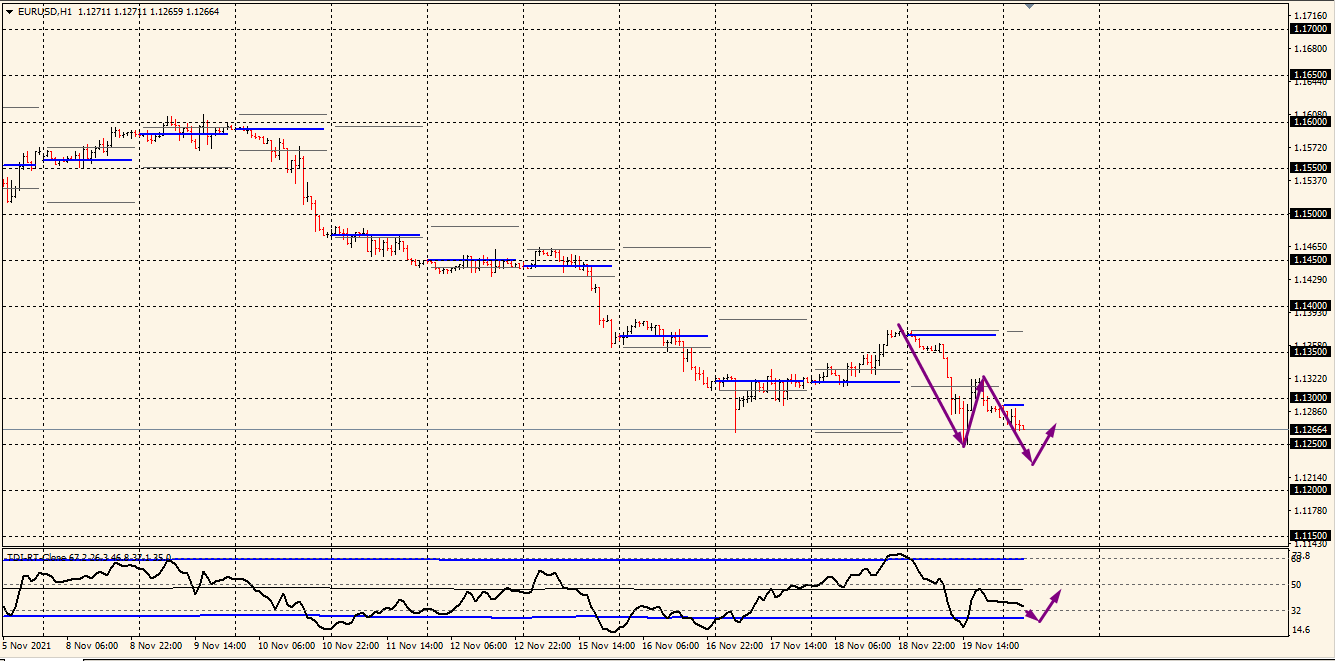Click the 10 Nov 22:00 time label
The height and width of the screenshot is (661, 1335).
point(350,647)
